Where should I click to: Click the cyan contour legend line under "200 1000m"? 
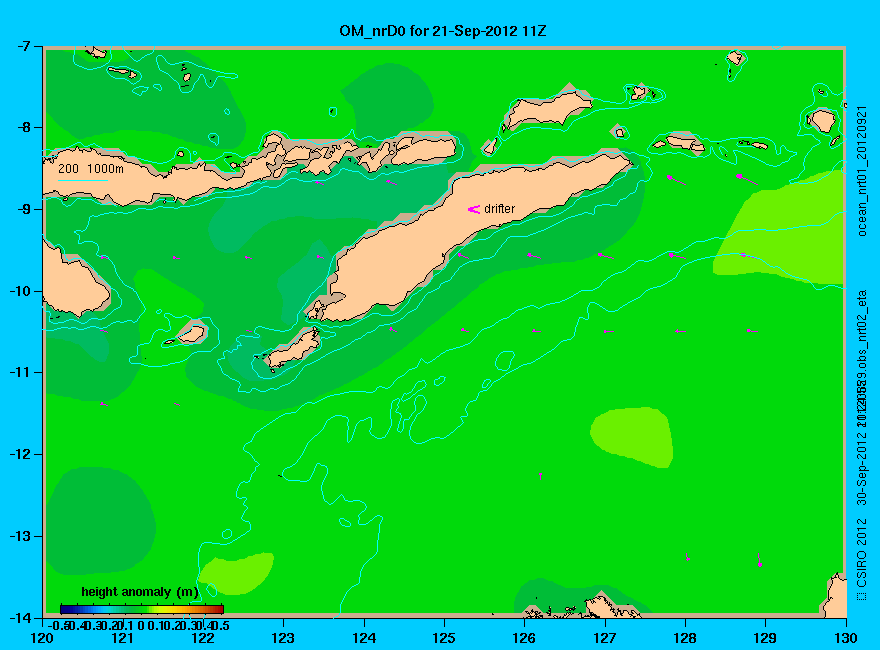[83, 180]
